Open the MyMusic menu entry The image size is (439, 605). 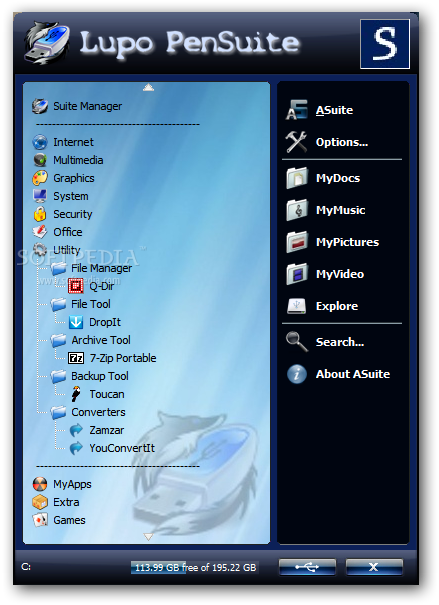pos(340,210)
